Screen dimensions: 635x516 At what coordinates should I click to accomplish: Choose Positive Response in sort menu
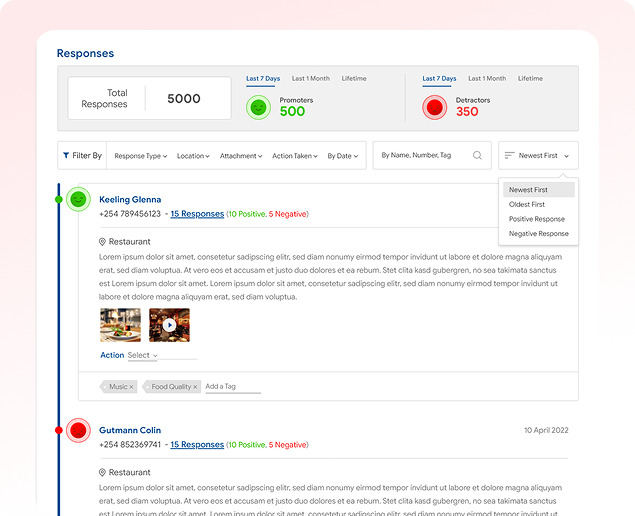[539, 219]
